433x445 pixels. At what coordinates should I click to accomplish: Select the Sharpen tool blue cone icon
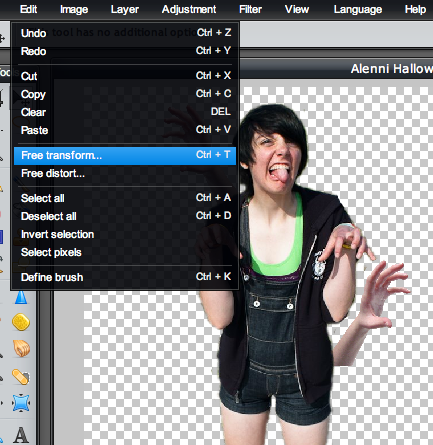pos(21,297)
